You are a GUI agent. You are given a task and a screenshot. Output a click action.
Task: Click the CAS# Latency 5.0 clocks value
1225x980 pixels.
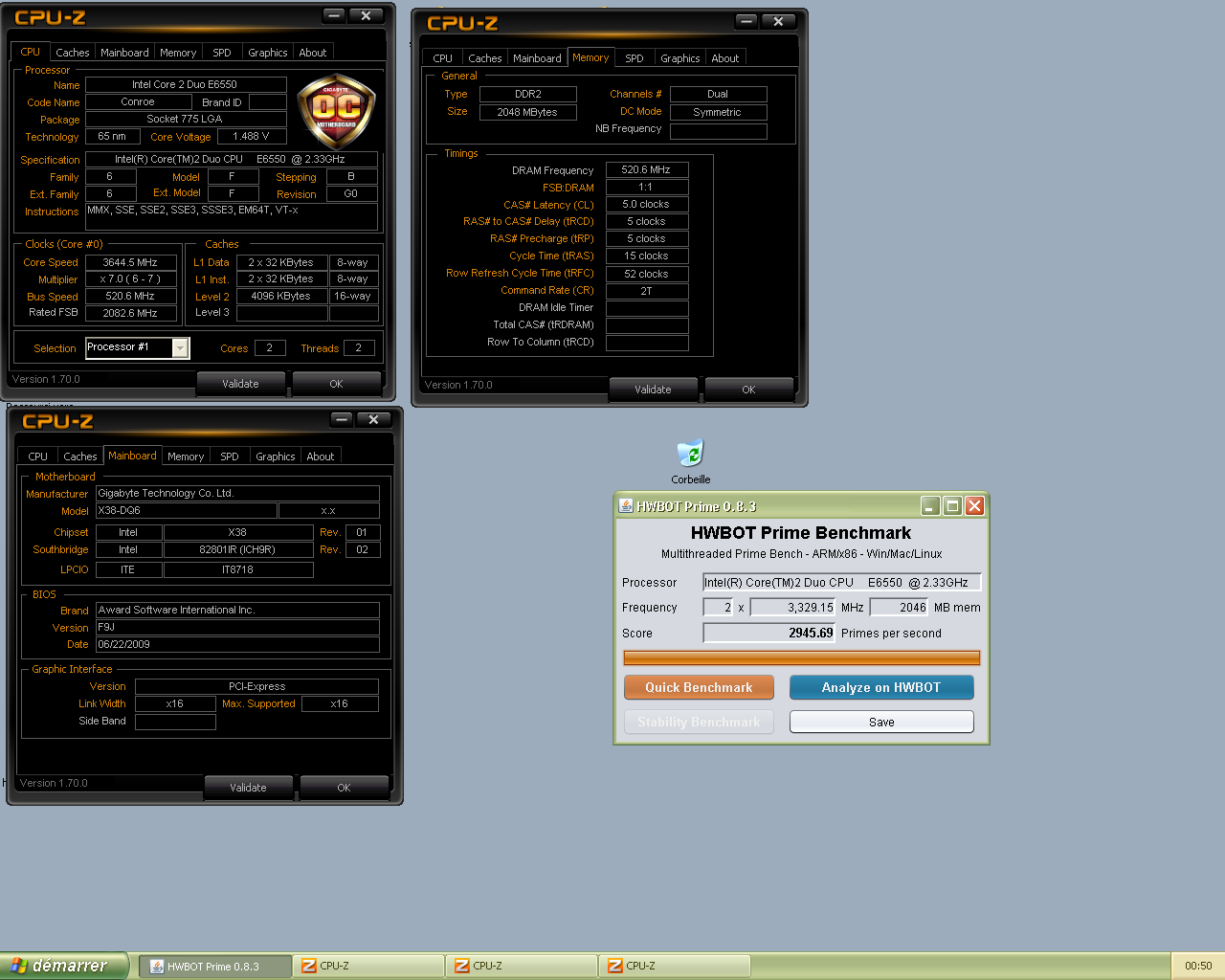coord(647,204)
